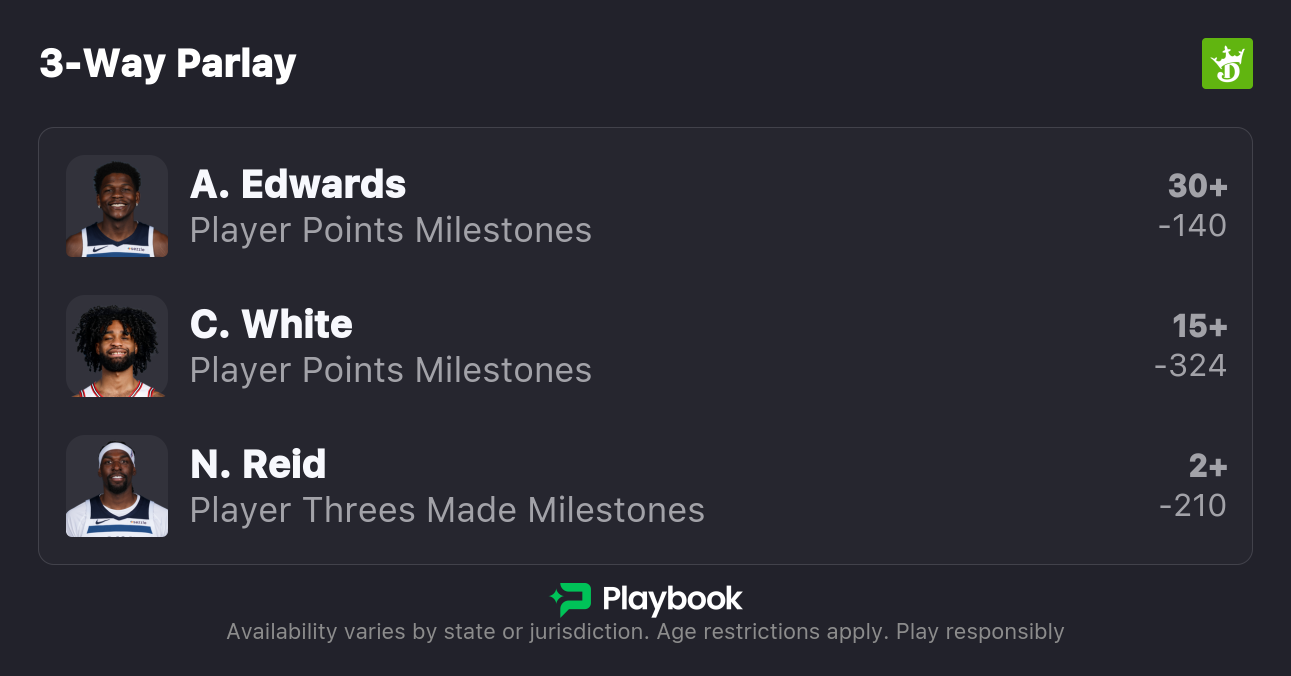Select the N. Reid player name
Image resolution: width=1291 pixels, height=676 pixels.
point(258,465)
